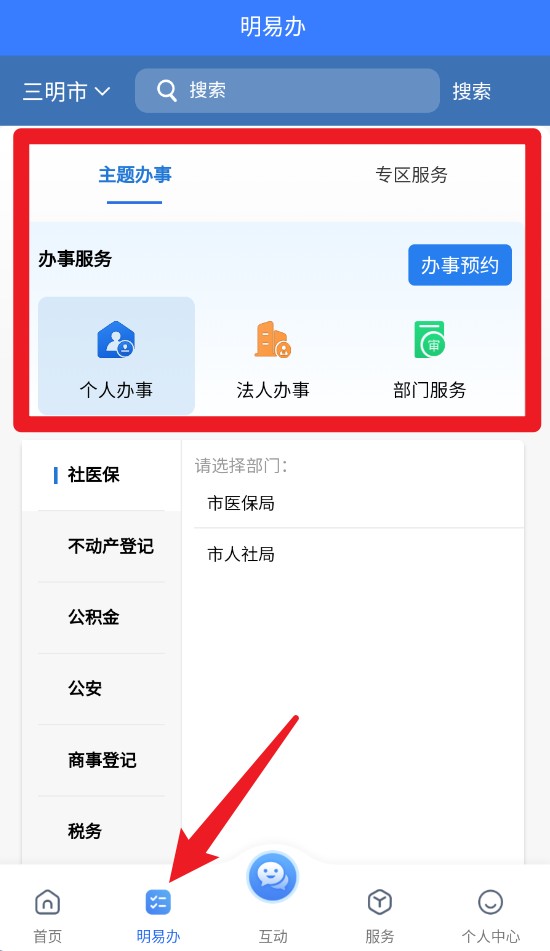This screenshot has height=951, width=550.
Task: Open 个人中心 smiley icon
Action: tap(490, 902)
